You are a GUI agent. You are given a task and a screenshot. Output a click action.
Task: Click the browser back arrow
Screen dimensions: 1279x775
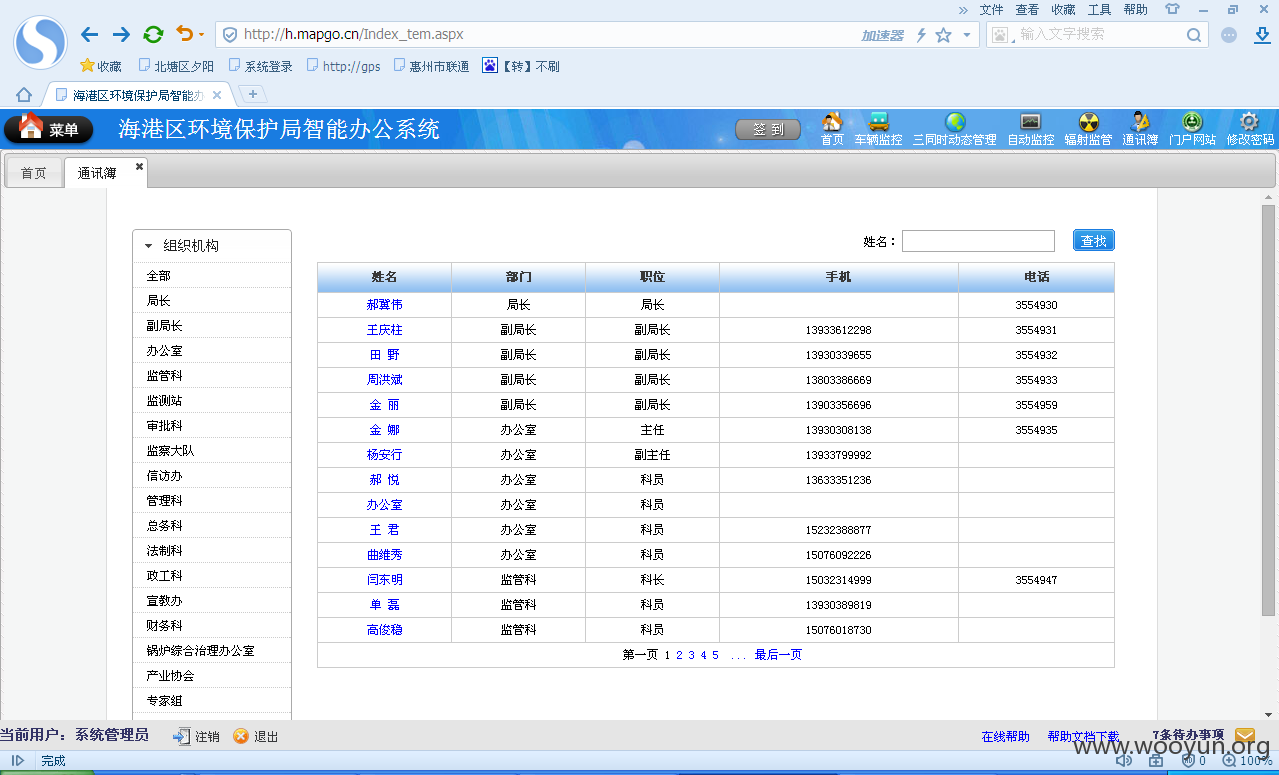pos(90,35)
